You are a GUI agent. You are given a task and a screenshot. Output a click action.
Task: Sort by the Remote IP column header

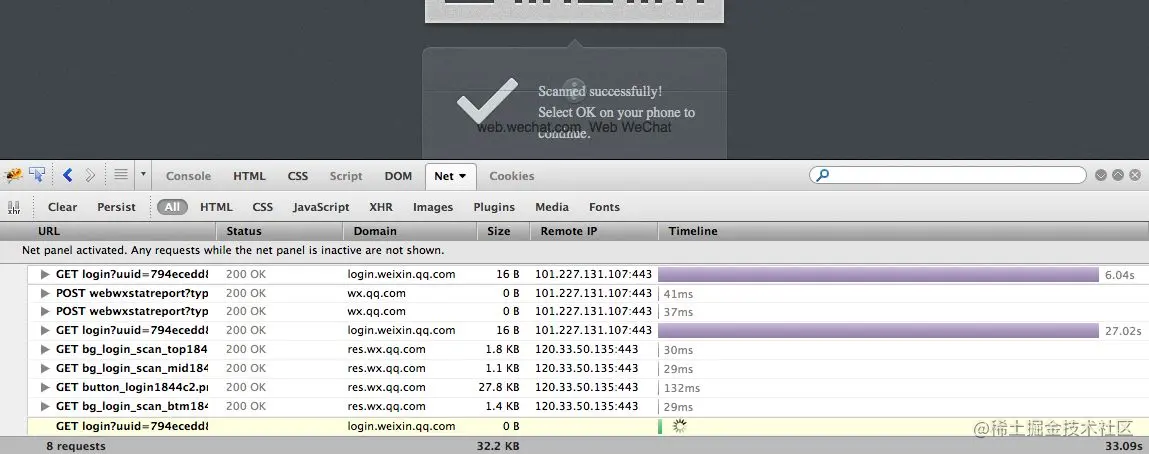click(x=594, y=231)
